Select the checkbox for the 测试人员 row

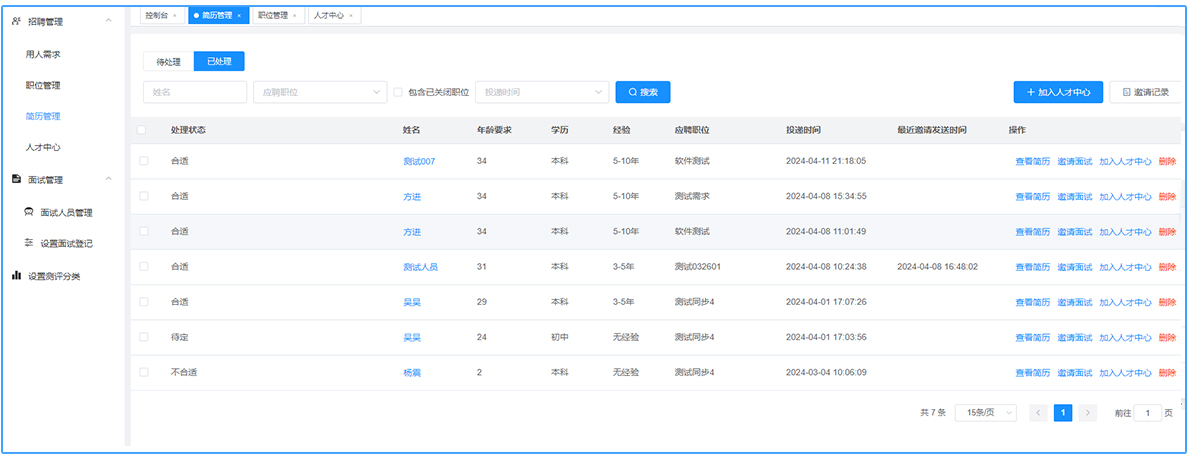tap(143, 266)
